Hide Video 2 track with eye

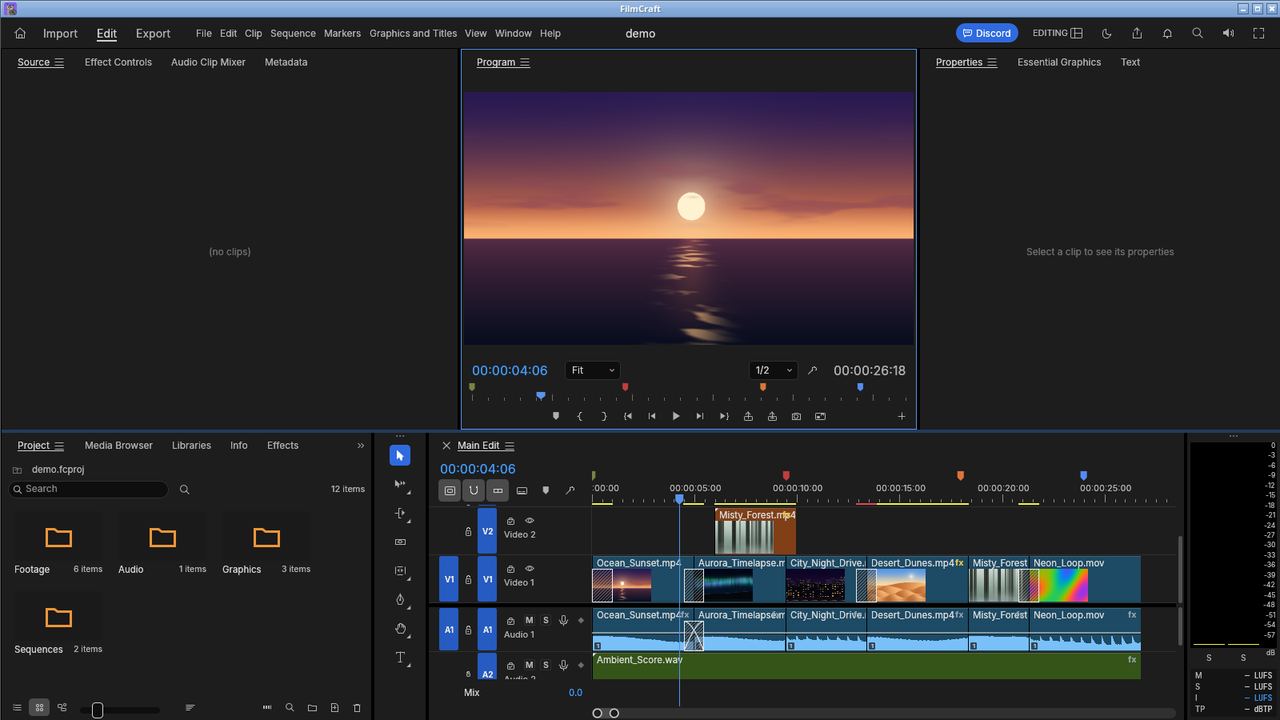(x=530, y=521)
